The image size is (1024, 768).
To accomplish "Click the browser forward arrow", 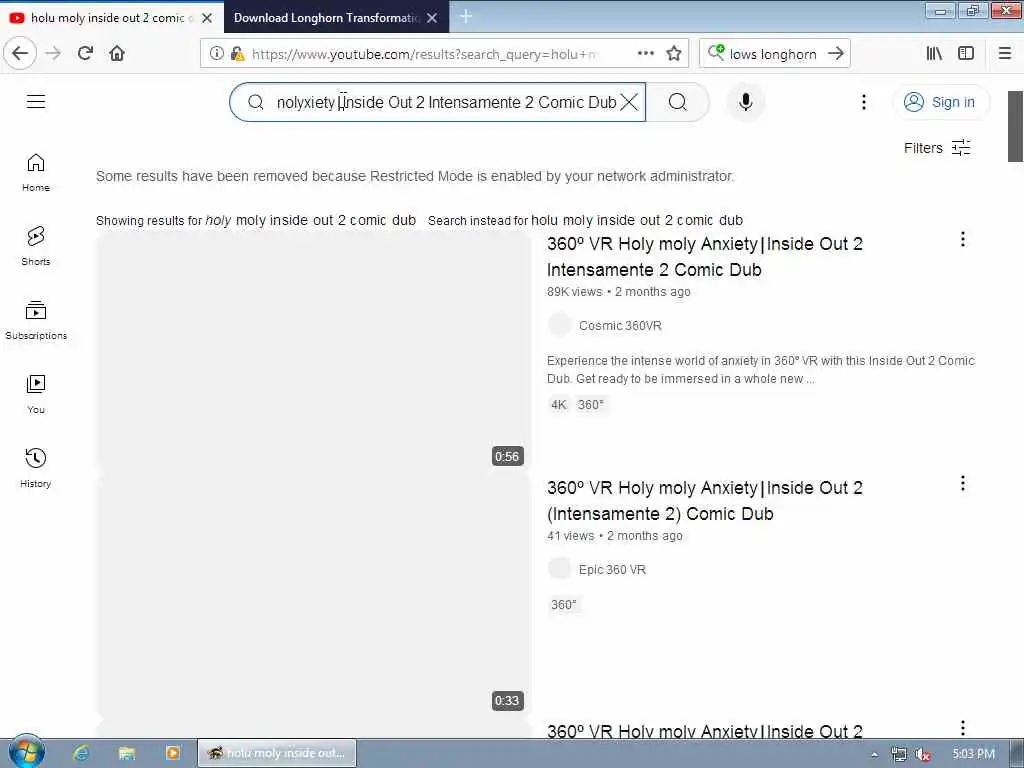I will click(x=53, y=53).
